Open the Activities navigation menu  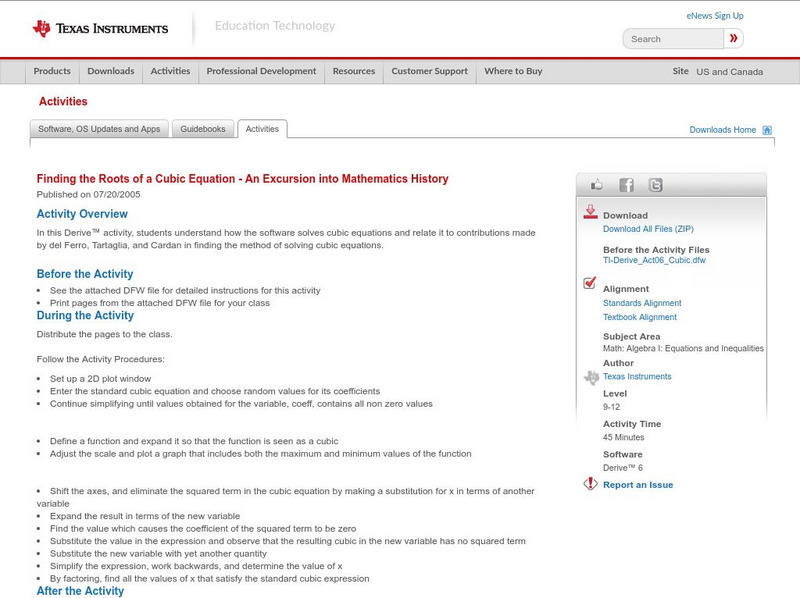pyautogui.click(x=170, y=71)
